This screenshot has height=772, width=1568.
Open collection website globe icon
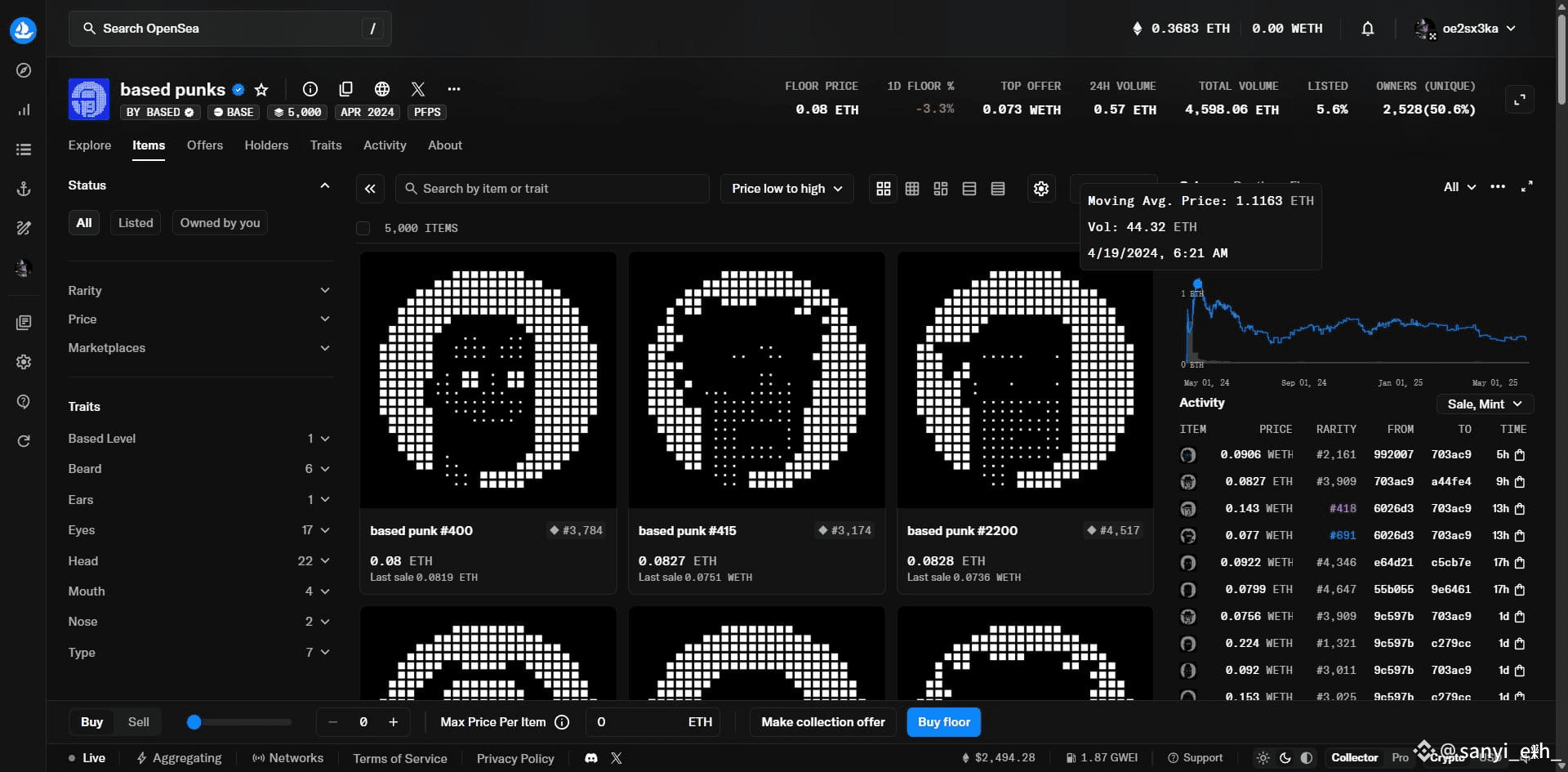(x=382, y=89)
